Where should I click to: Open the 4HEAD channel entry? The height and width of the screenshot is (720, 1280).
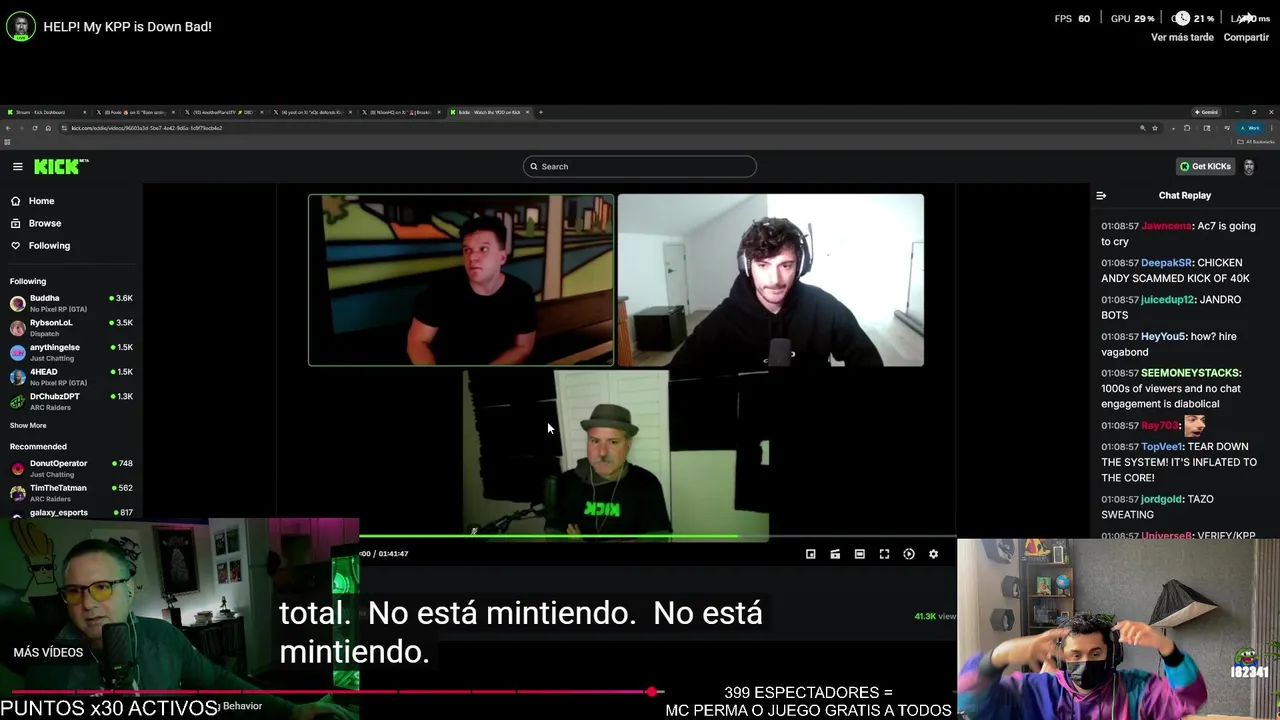pyautogui.click(x=71, y=377)
